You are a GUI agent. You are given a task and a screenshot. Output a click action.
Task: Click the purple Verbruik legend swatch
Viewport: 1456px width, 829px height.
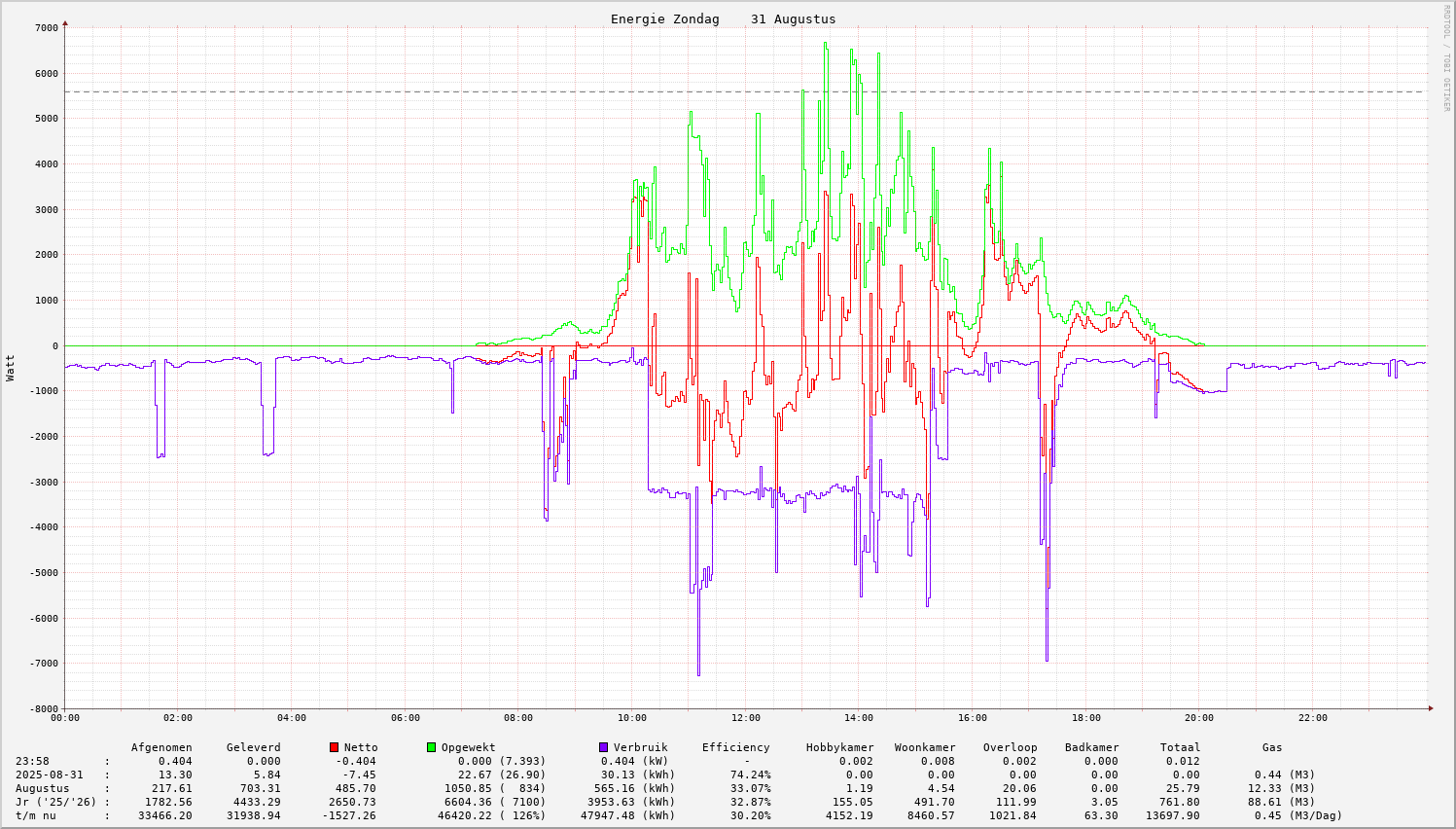coord(603,747)
